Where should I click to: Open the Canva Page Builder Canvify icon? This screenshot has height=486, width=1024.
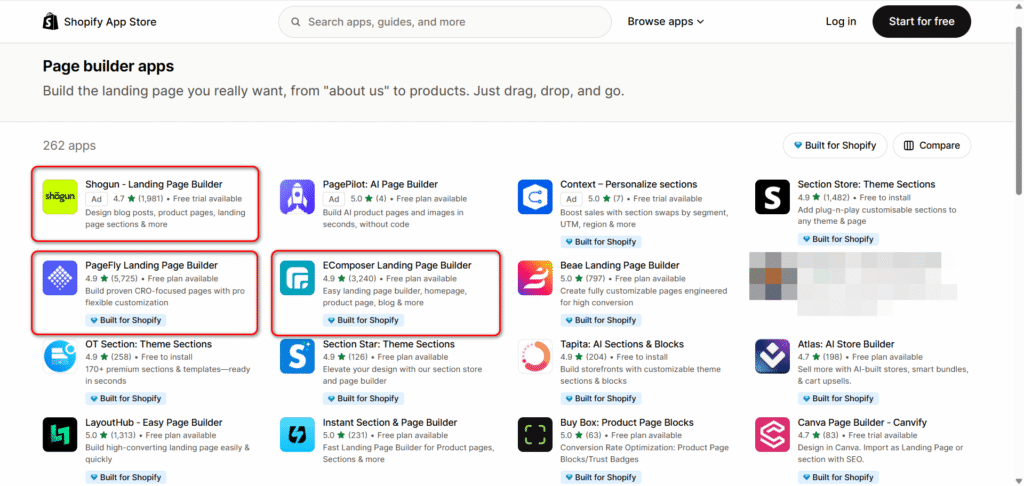(773, 435)
